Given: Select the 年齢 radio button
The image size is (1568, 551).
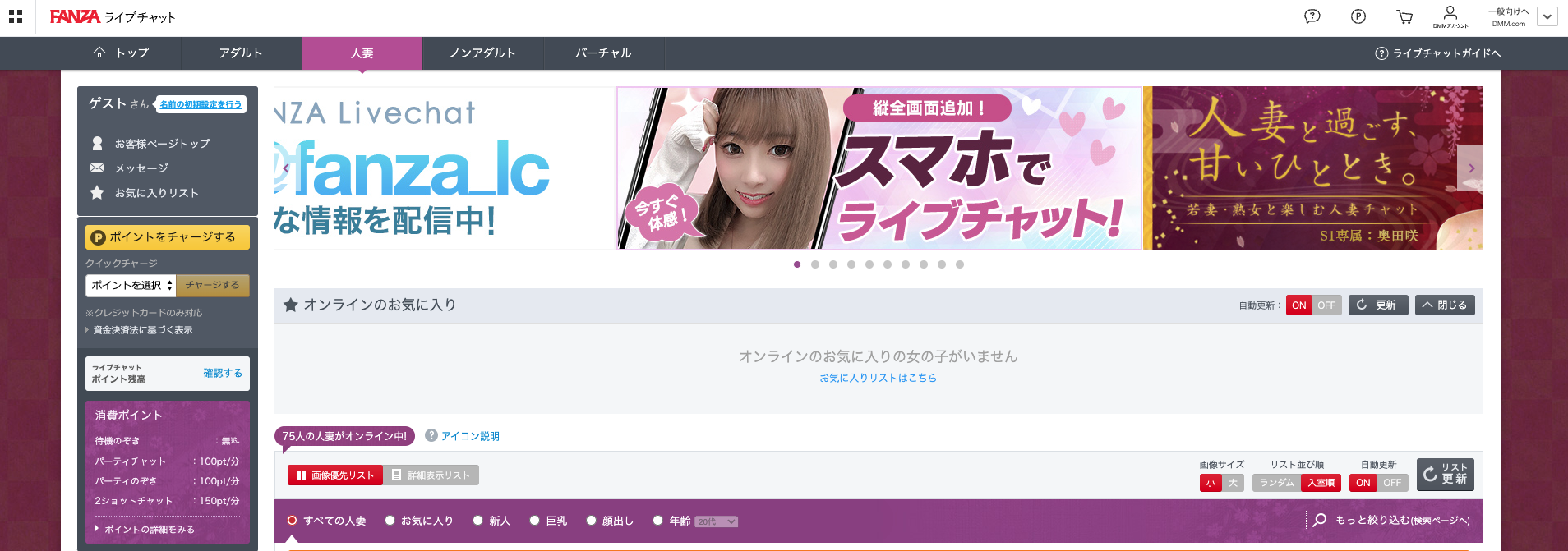Looking at the screenshot, I should (x=657, y=521).
